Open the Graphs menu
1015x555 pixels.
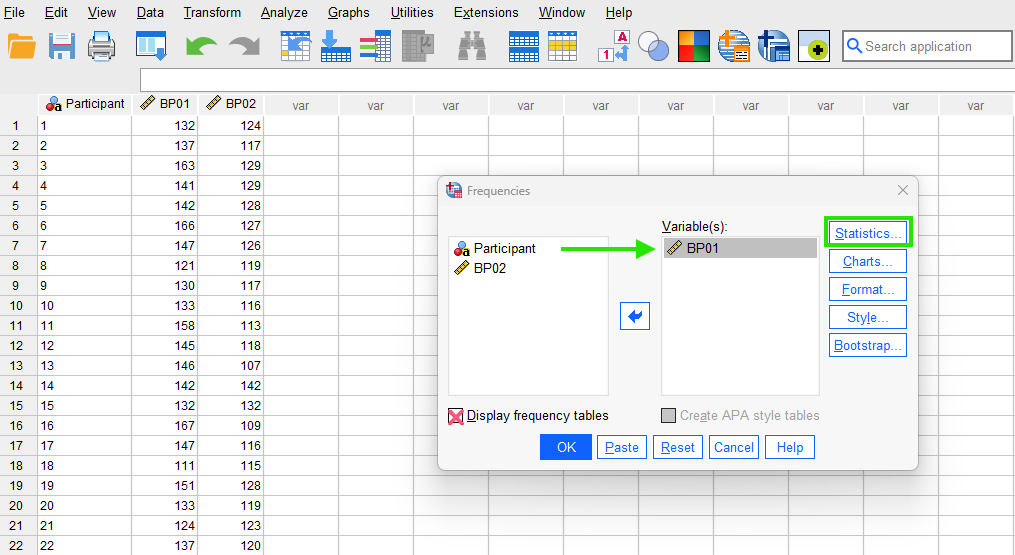pos(348,12)
